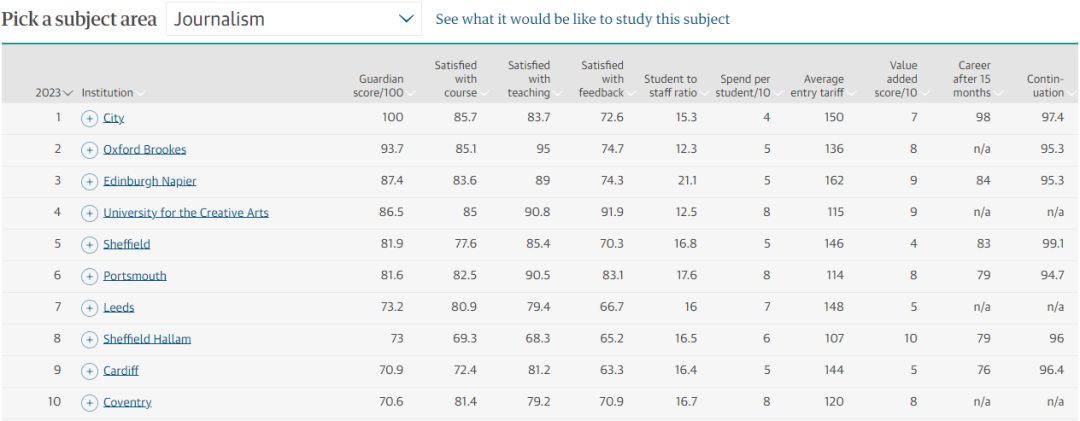Expand University for the Creative Arts row
The width and height of the screenshot is (1080, 421).
pos(89,213)
